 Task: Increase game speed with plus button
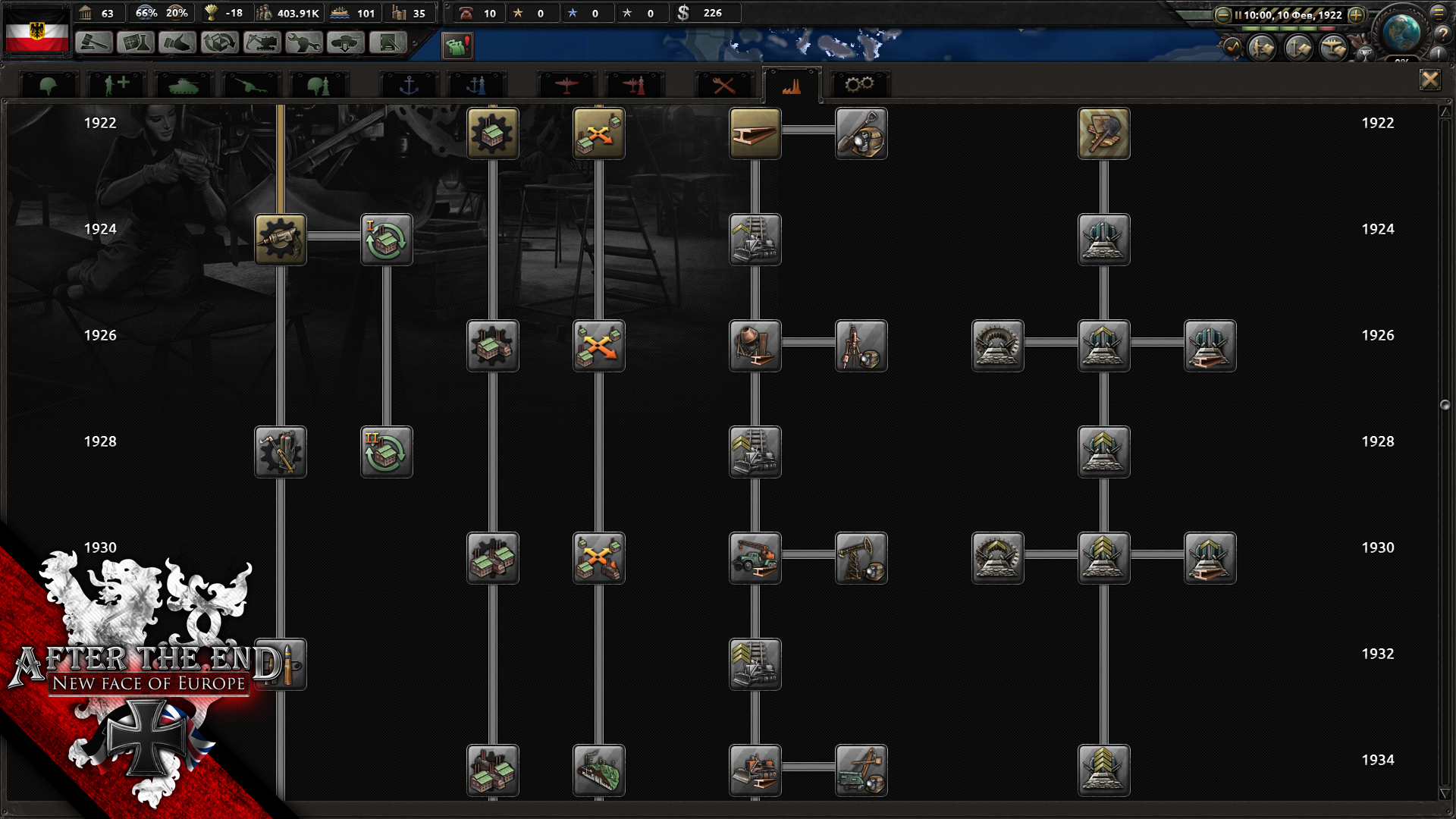[x=1356, y=14]
